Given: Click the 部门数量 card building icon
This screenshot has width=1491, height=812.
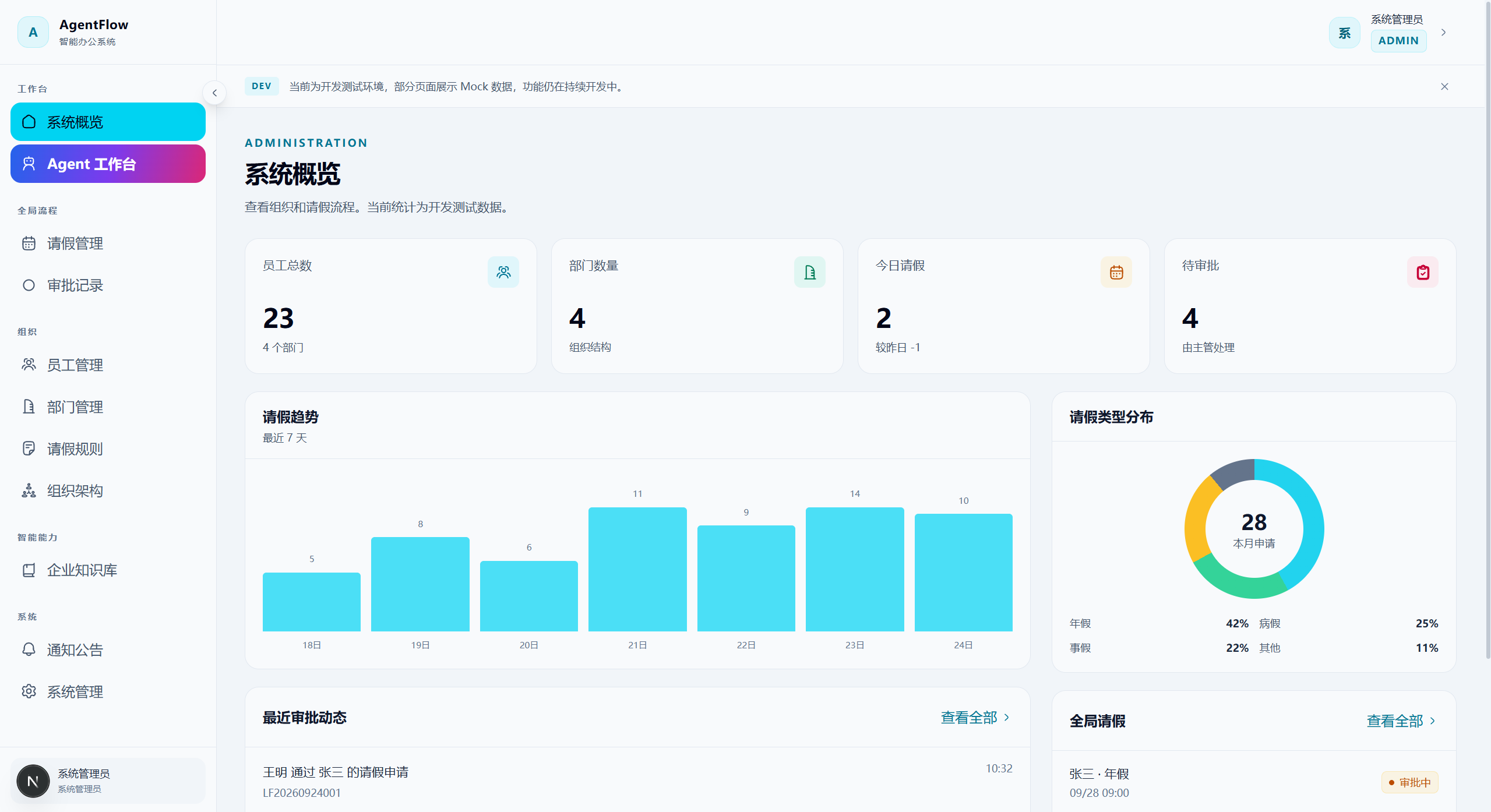Looking at the screenshot, I should (x=810, y=272).
